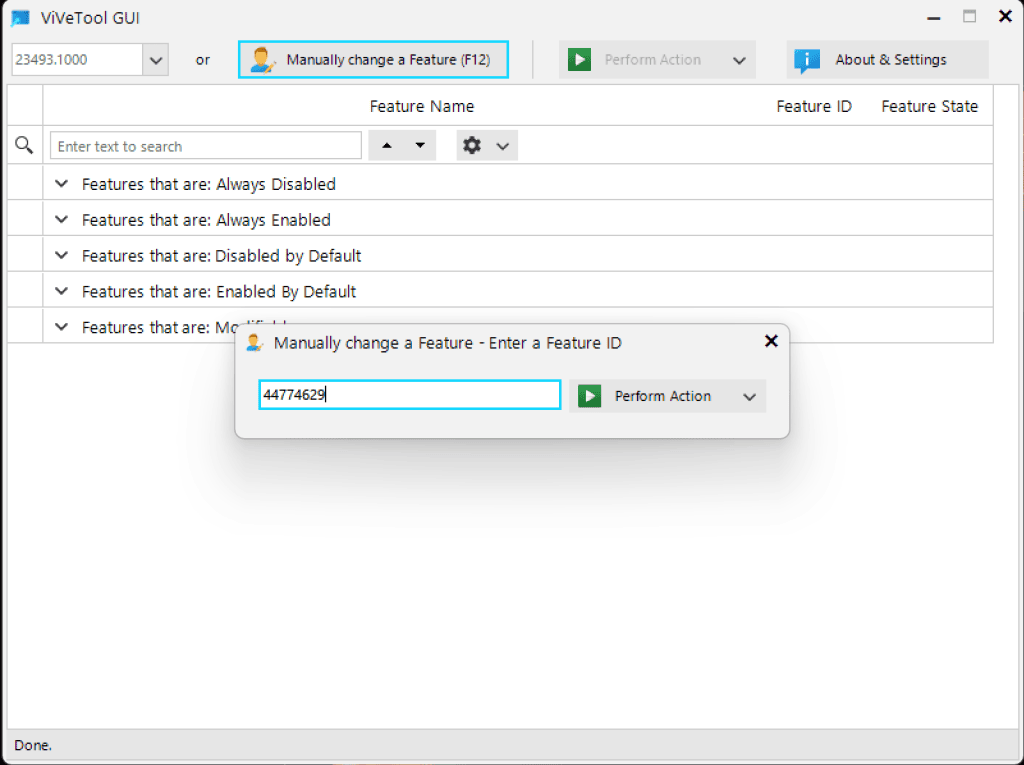This screenshot has height=765, width=1024.
Task: Open the build number dropdown showing 23493.1000
Action: [154, 59]
